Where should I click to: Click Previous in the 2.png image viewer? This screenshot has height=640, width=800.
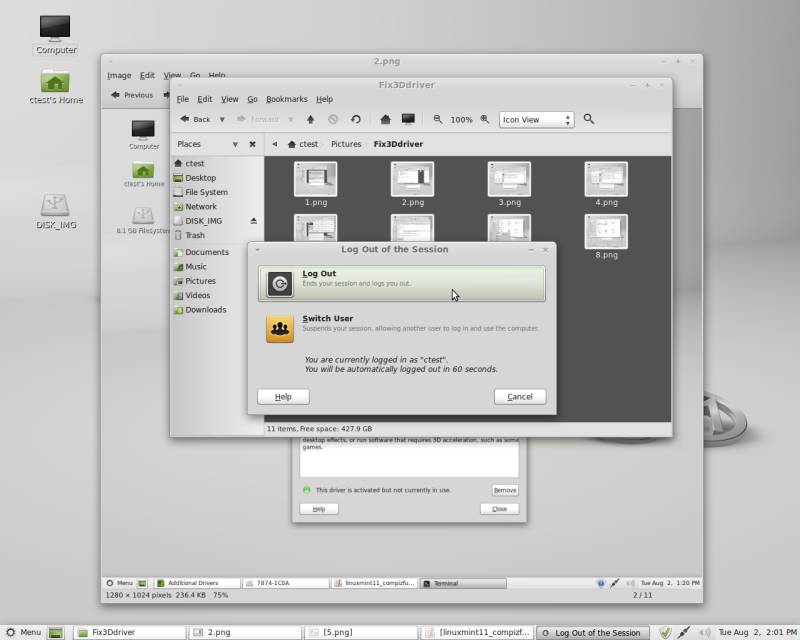coord(132,95)
